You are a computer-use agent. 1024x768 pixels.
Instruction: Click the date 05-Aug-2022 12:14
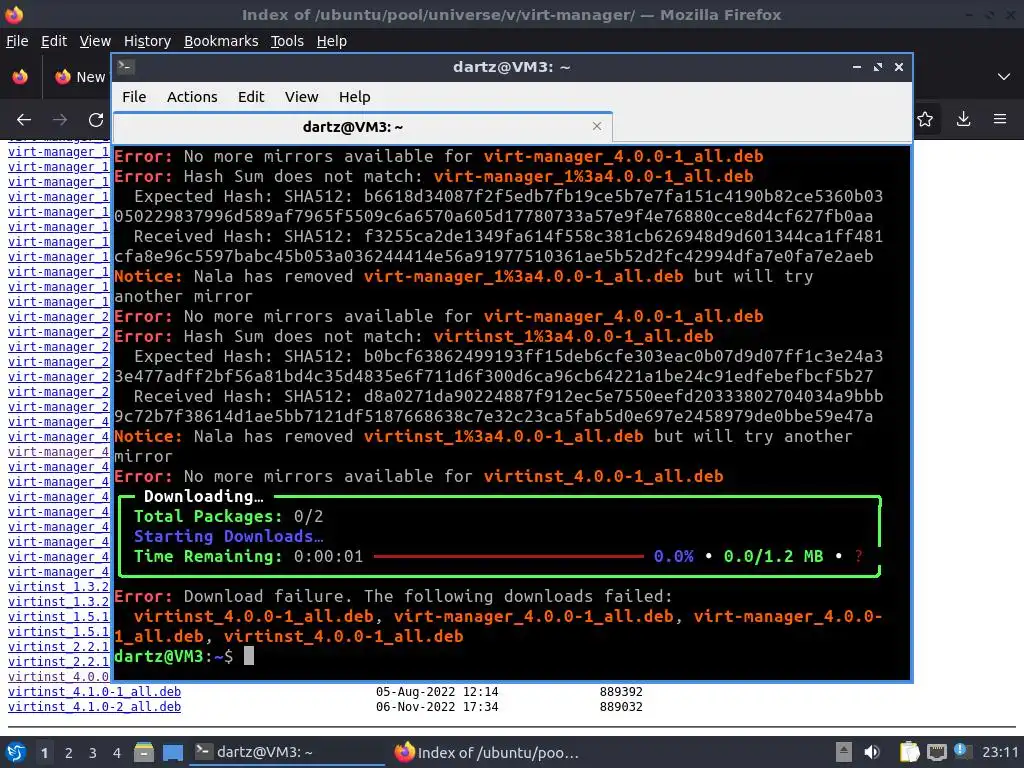[x=437, y=692]
